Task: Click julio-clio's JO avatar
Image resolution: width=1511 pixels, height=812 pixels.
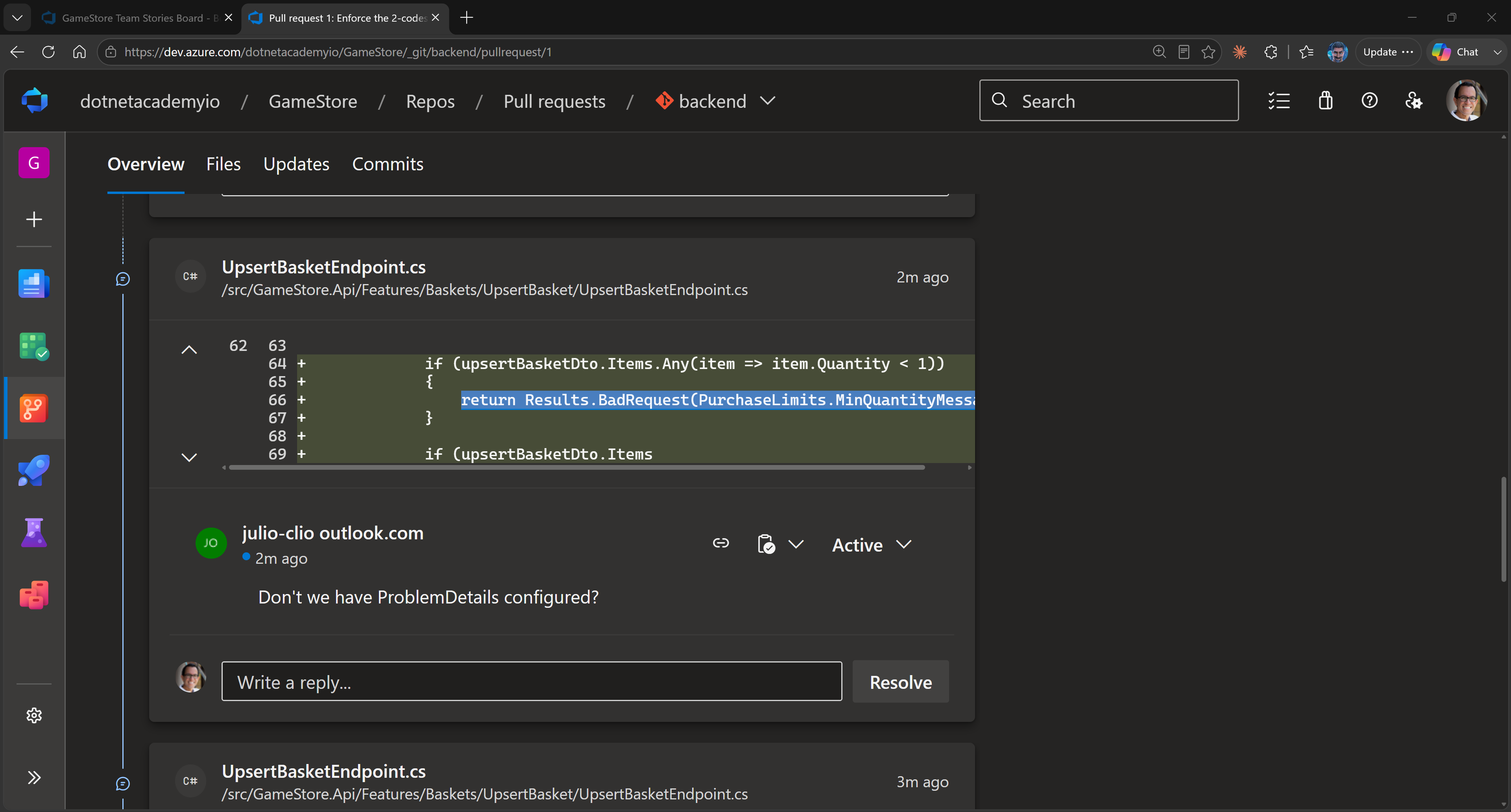Action: click(211, 543)
